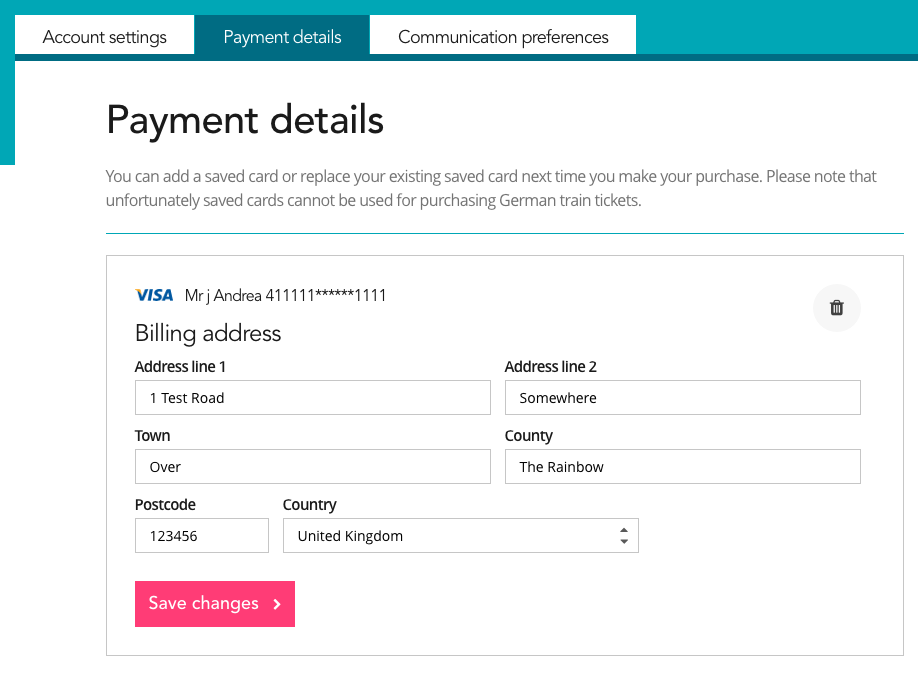Screen dimensions: 918x677
Task: Select the Address line 2 field
Action: [682, 397]
